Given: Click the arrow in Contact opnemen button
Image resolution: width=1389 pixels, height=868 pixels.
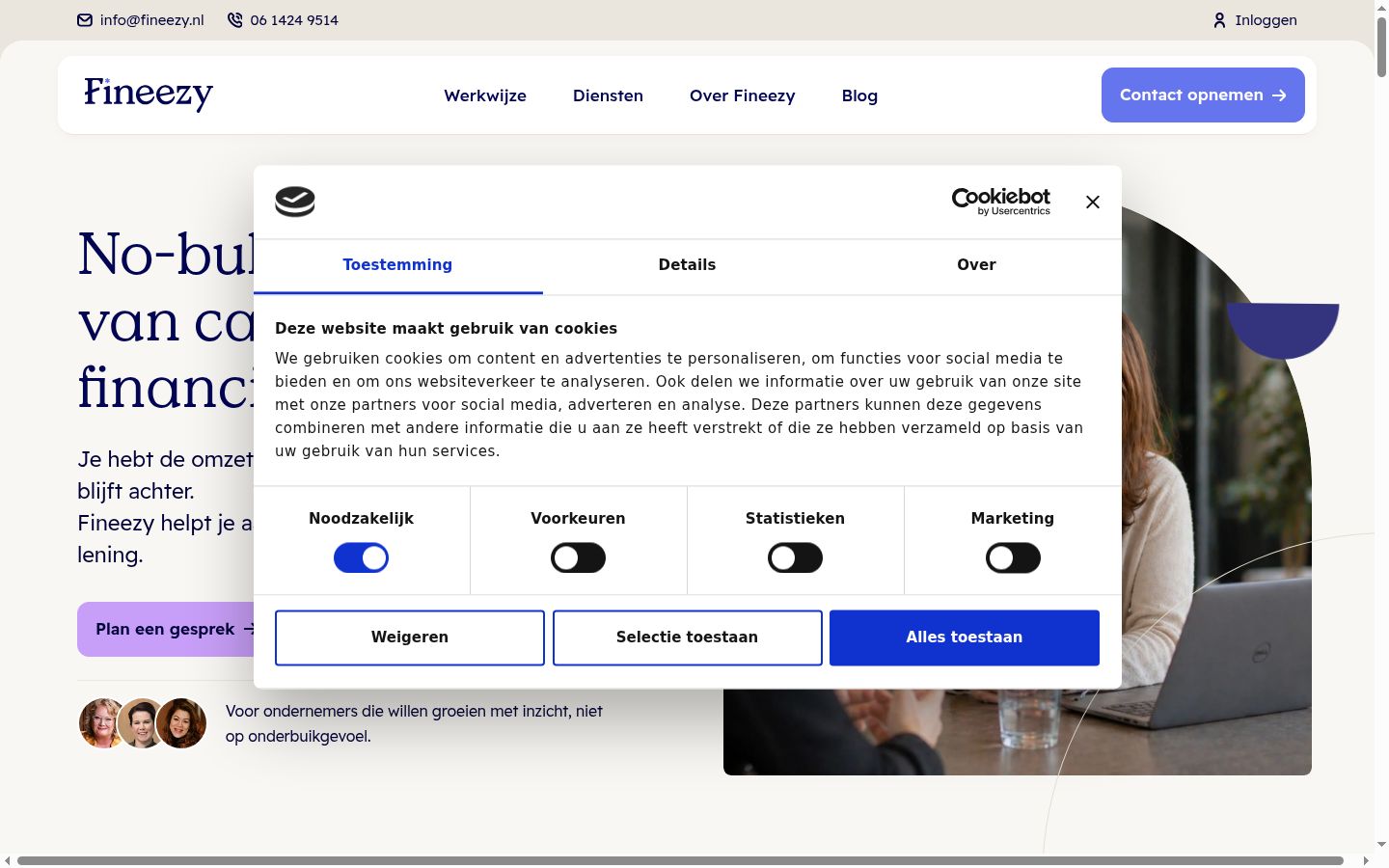Looking at the screenshot, I should click(1279, 95).
